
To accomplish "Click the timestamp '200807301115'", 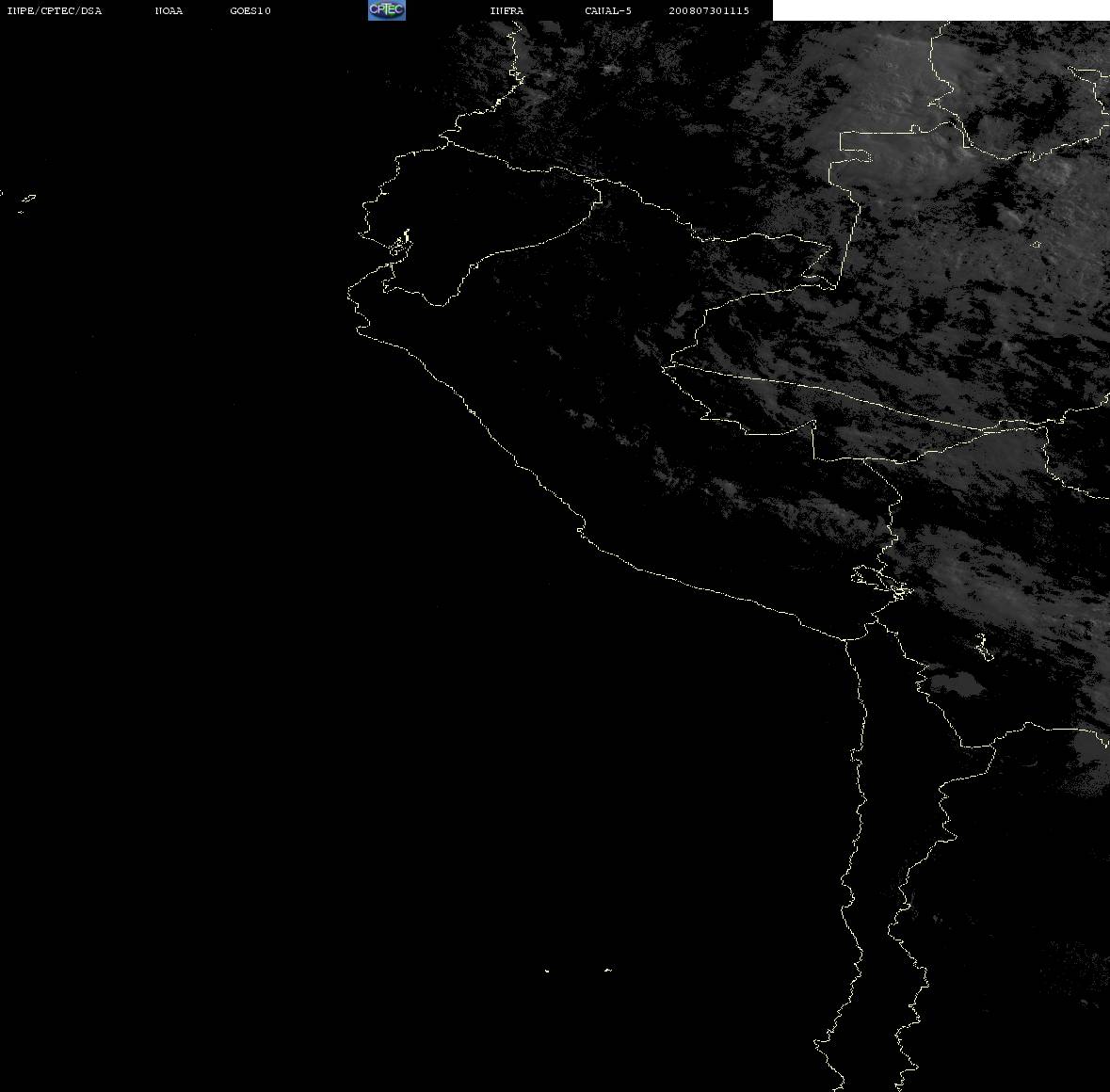I will (x=709, y=10).
